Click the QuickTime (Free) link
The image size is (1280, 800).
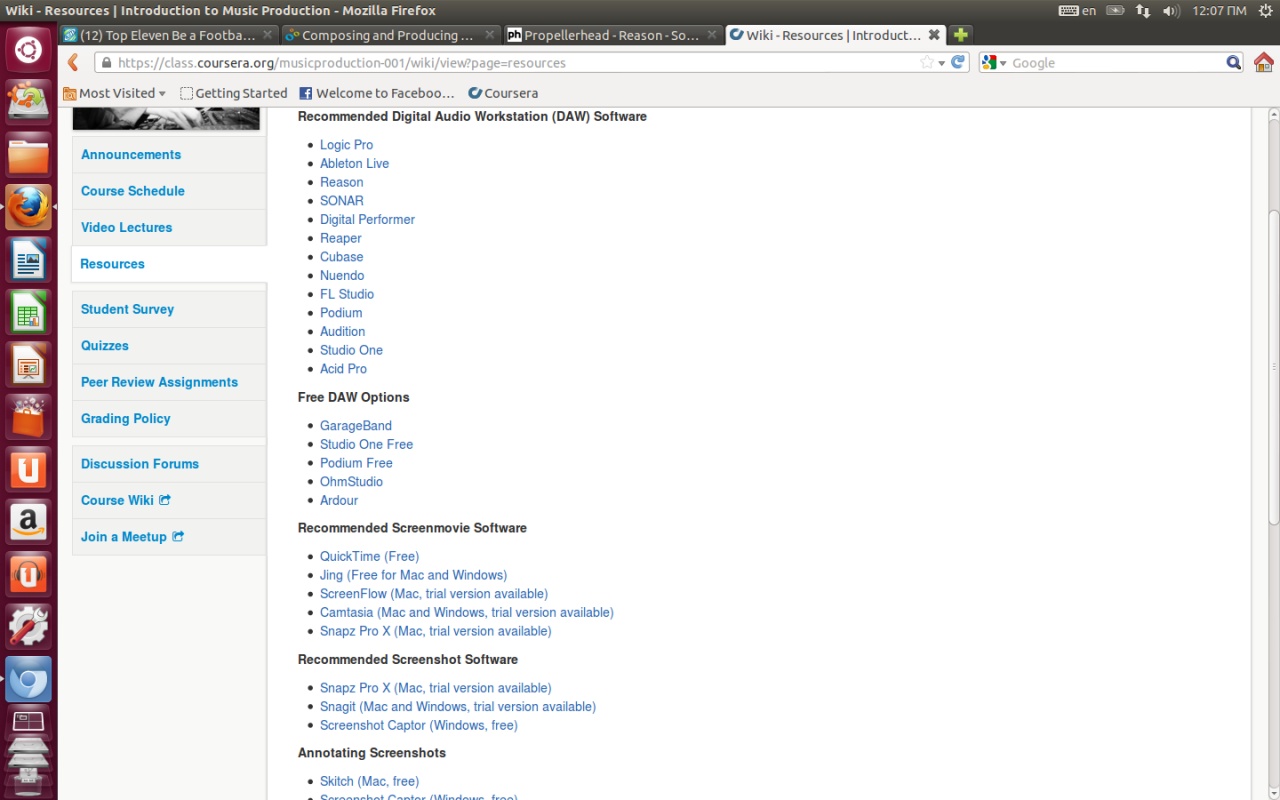tap(369, 557)
